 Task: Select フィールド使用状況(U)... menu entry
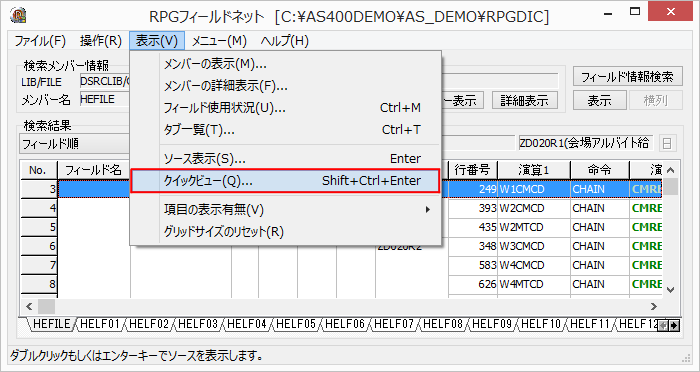286,108
